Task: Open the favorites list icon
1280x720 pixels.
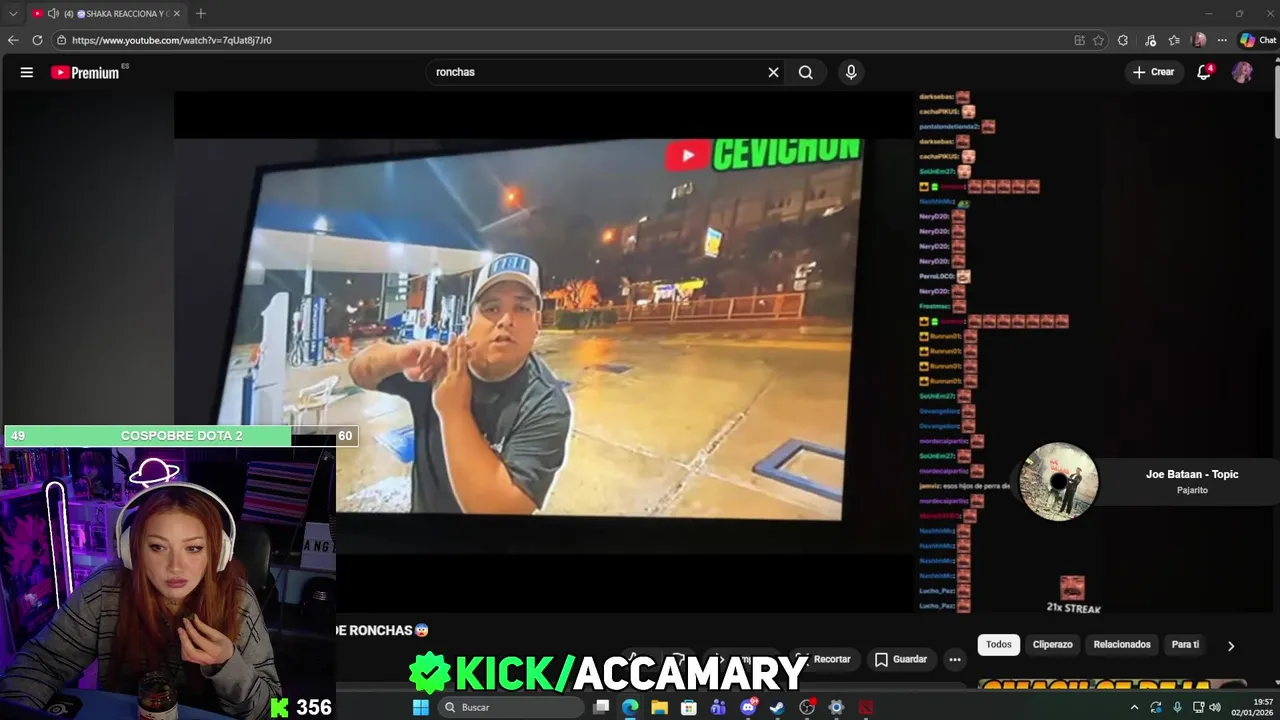Action: [x=1174, y=40]
